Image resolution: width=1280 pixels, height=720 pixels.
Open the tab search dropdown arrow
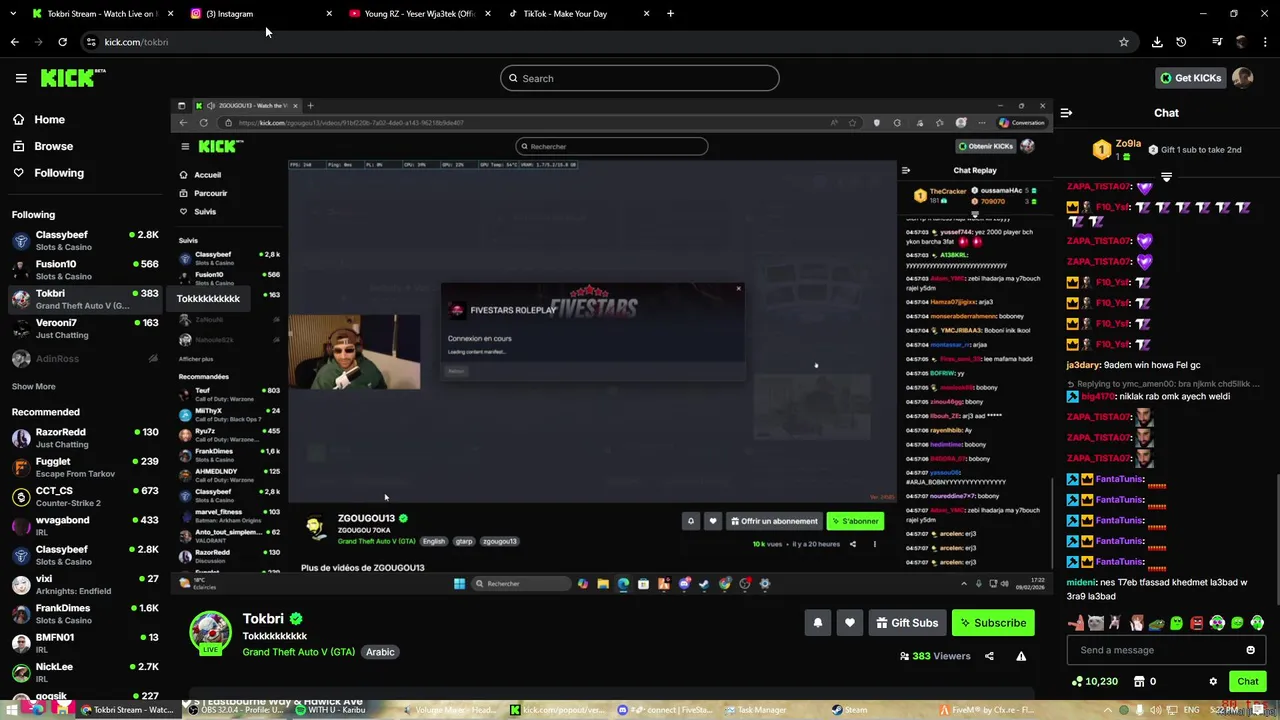[x=12, y=14]
